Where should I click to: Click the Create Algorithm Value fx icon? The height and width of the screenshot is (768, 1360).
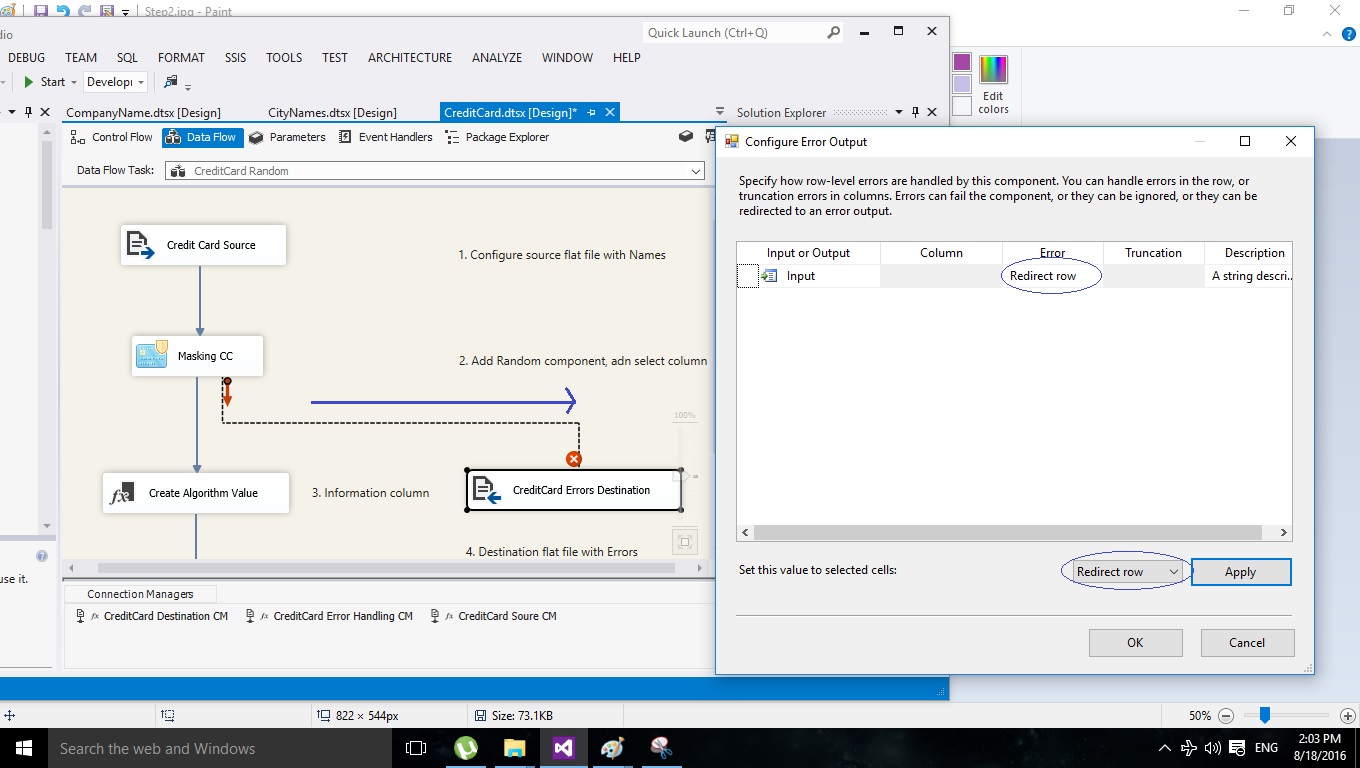[x=121, y=493]
